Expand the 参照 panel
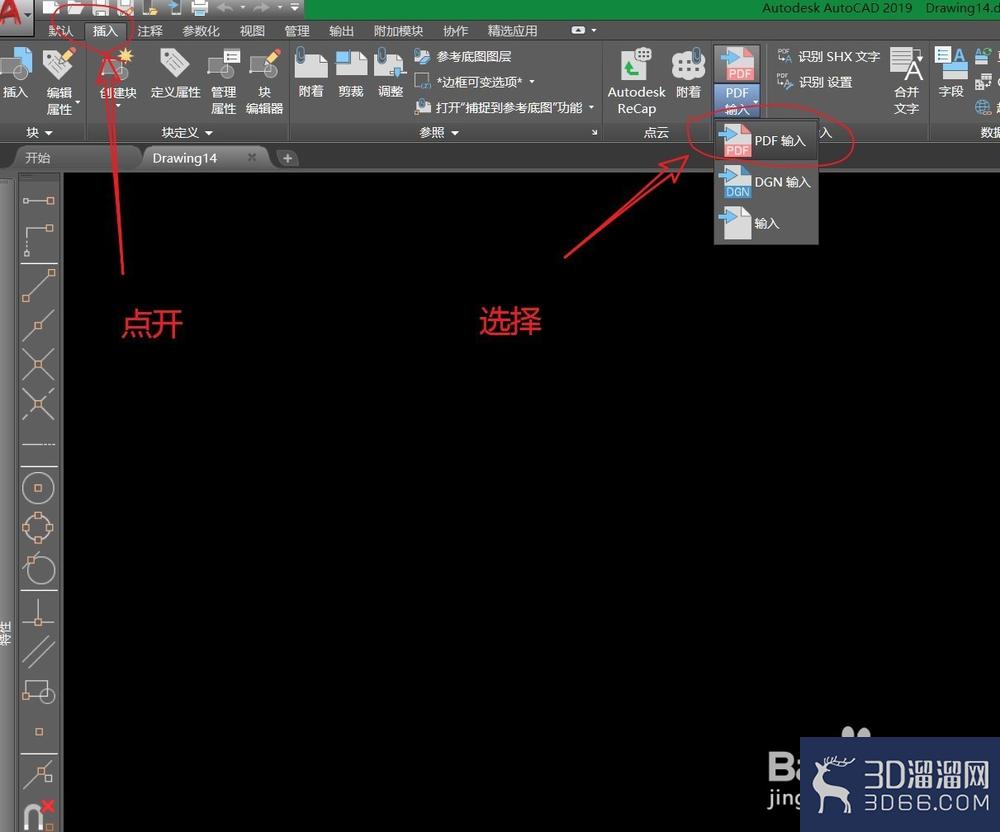The image size is (1000, 832). click(x=439, y=132)
